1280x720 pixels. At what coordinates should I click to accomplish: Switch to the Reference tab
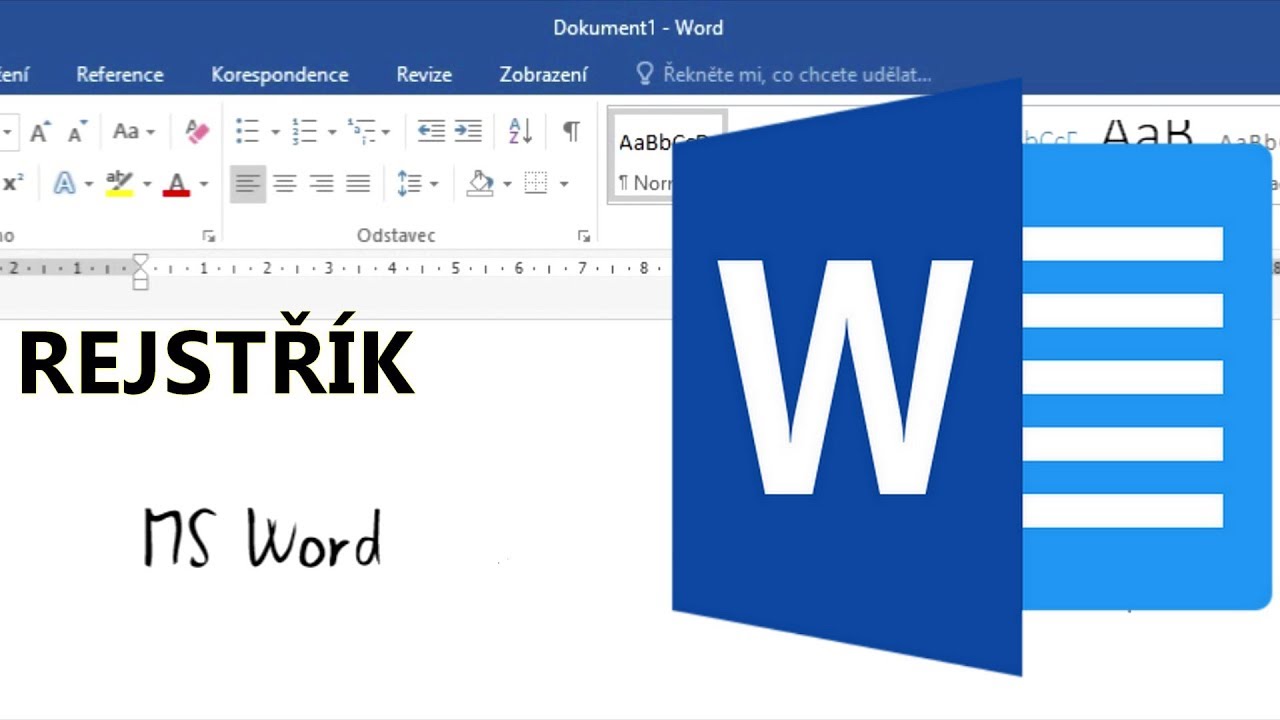(x=120, y=75)
